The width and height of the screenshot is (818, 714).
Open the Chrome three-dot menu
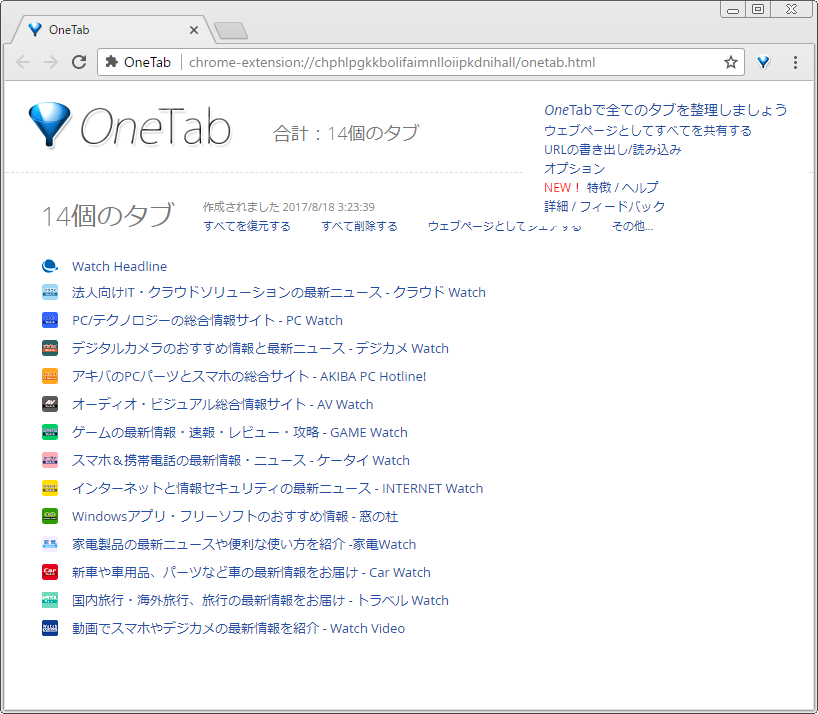[795, 62]
